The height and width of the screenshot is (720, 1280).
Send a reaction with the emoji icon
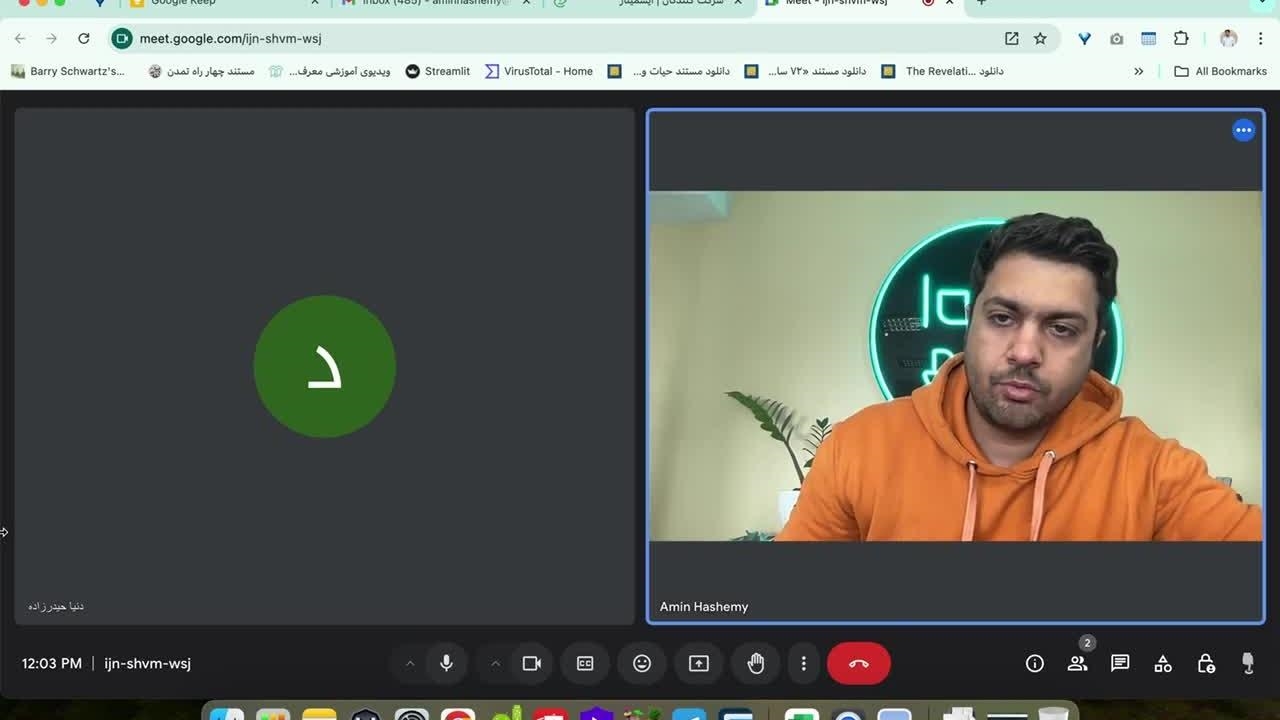click(642, 663)
